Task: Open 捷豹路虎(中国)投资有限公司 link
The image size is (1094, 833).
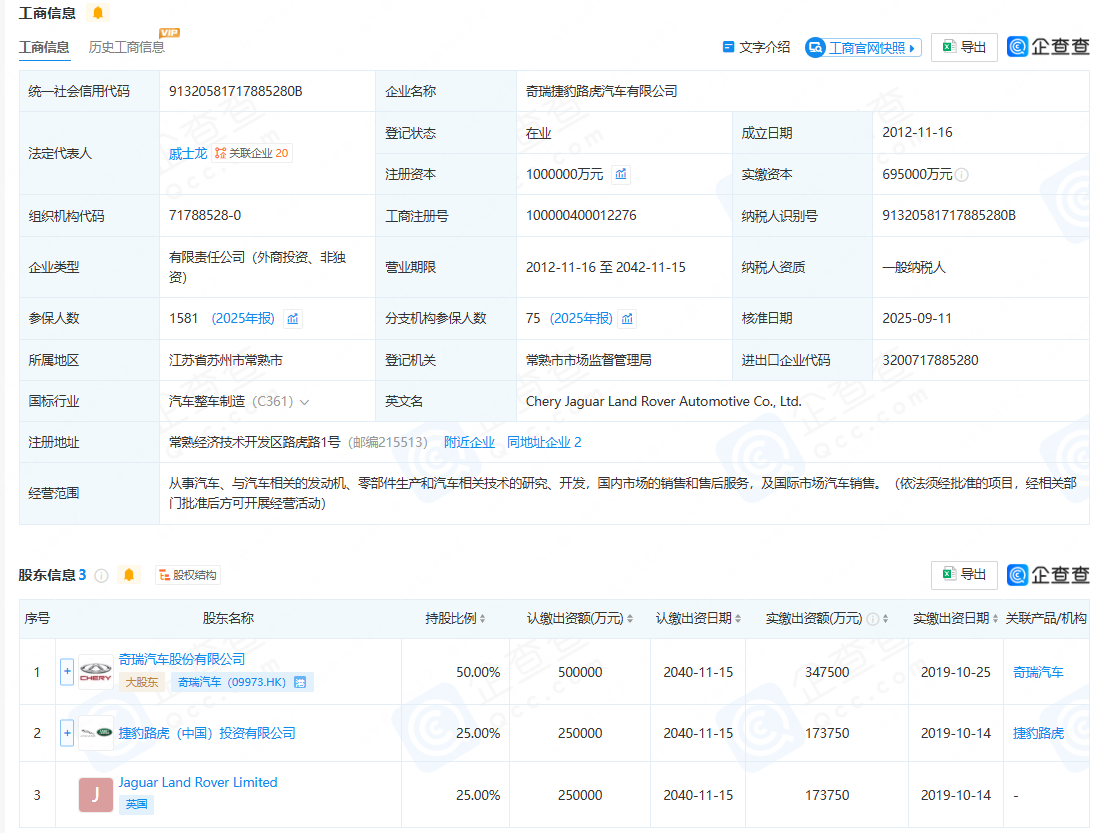Action: click(207, 733)
